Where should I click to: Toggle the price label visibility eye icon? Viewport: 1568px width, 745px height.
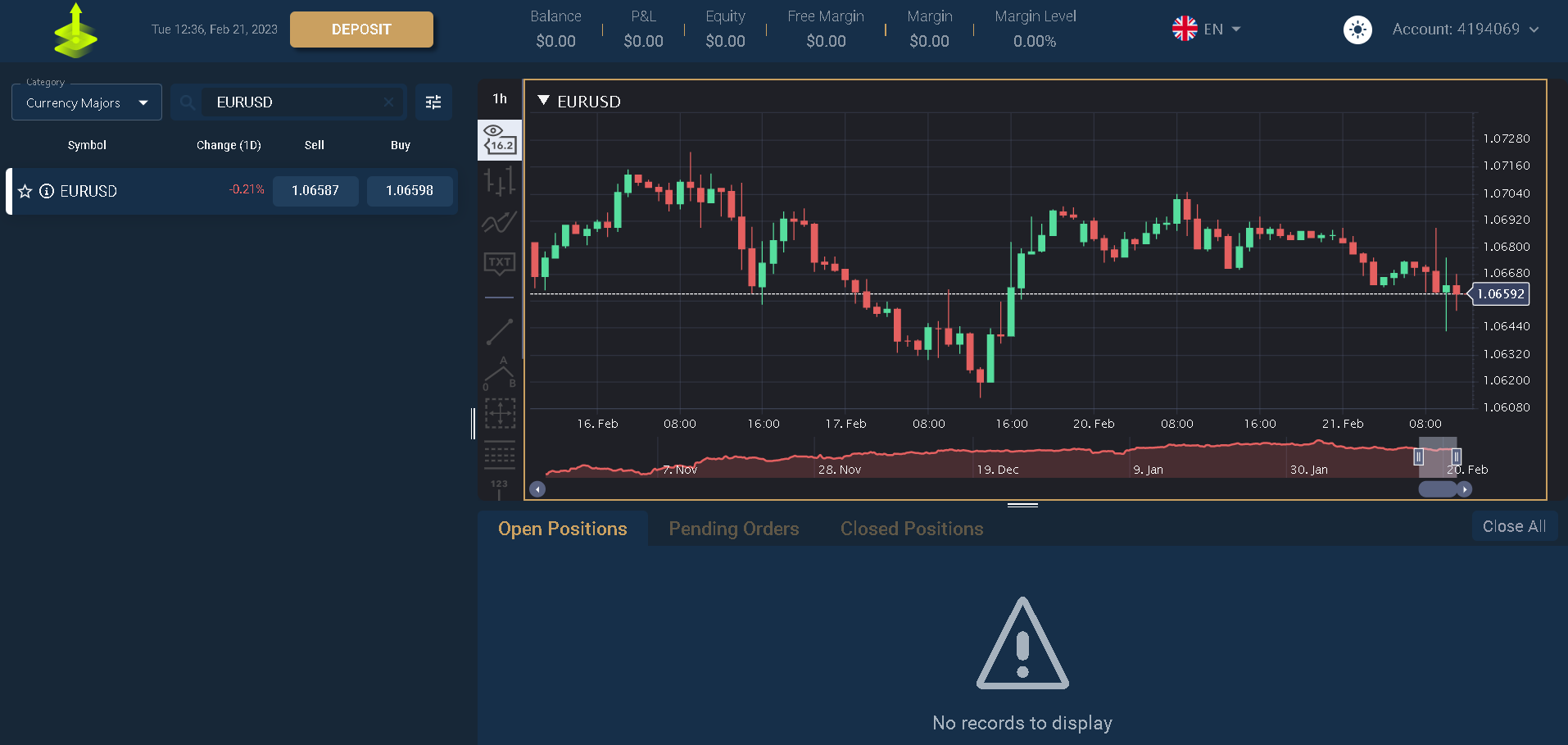click(x=499, y=139)
